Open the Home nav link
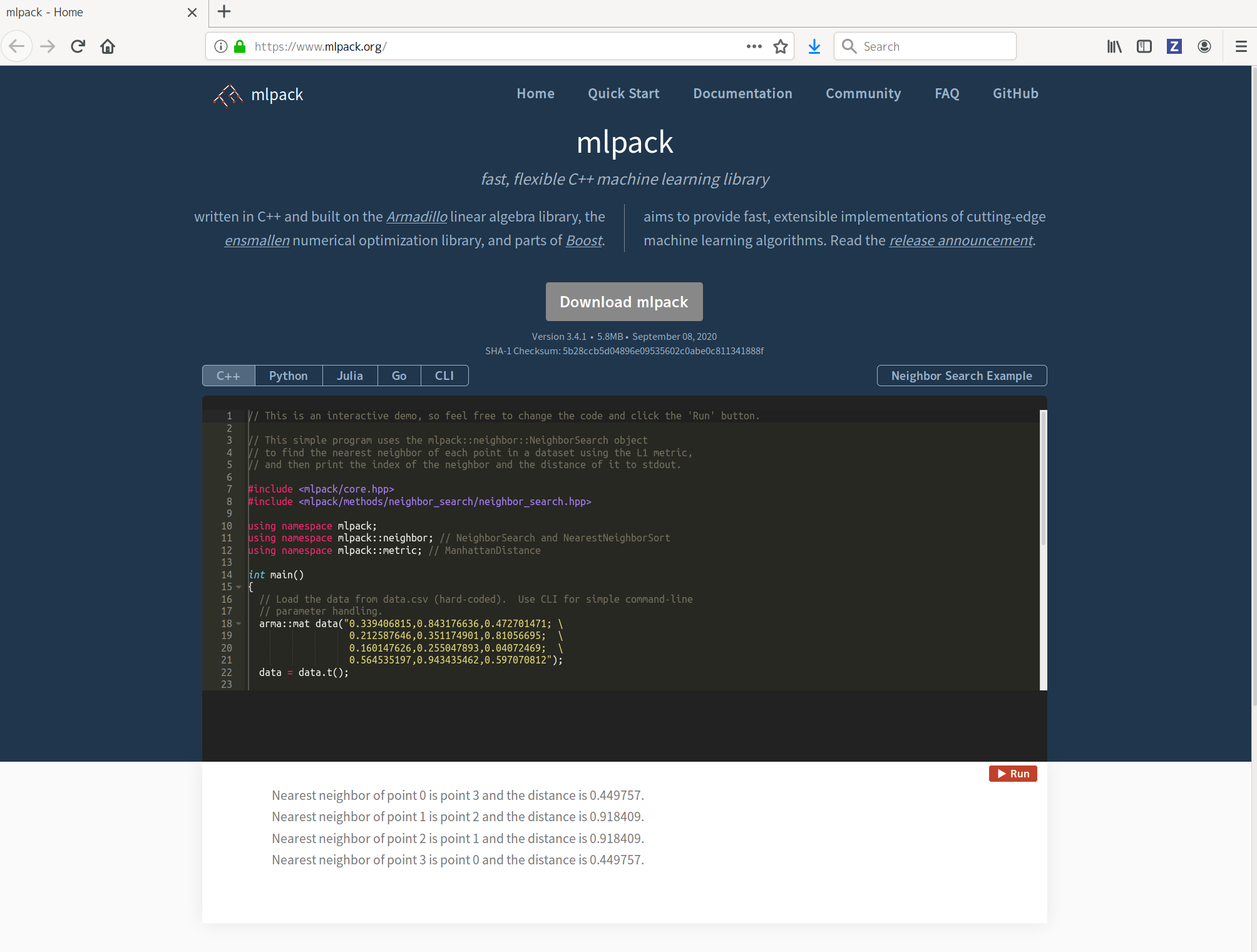 point(536,93)
